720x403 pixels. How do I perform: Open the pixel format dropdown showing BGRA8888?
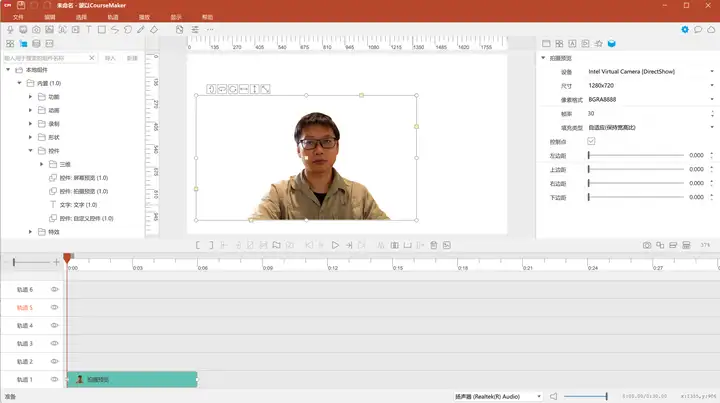pyautogui.click(x=651, y=100)
